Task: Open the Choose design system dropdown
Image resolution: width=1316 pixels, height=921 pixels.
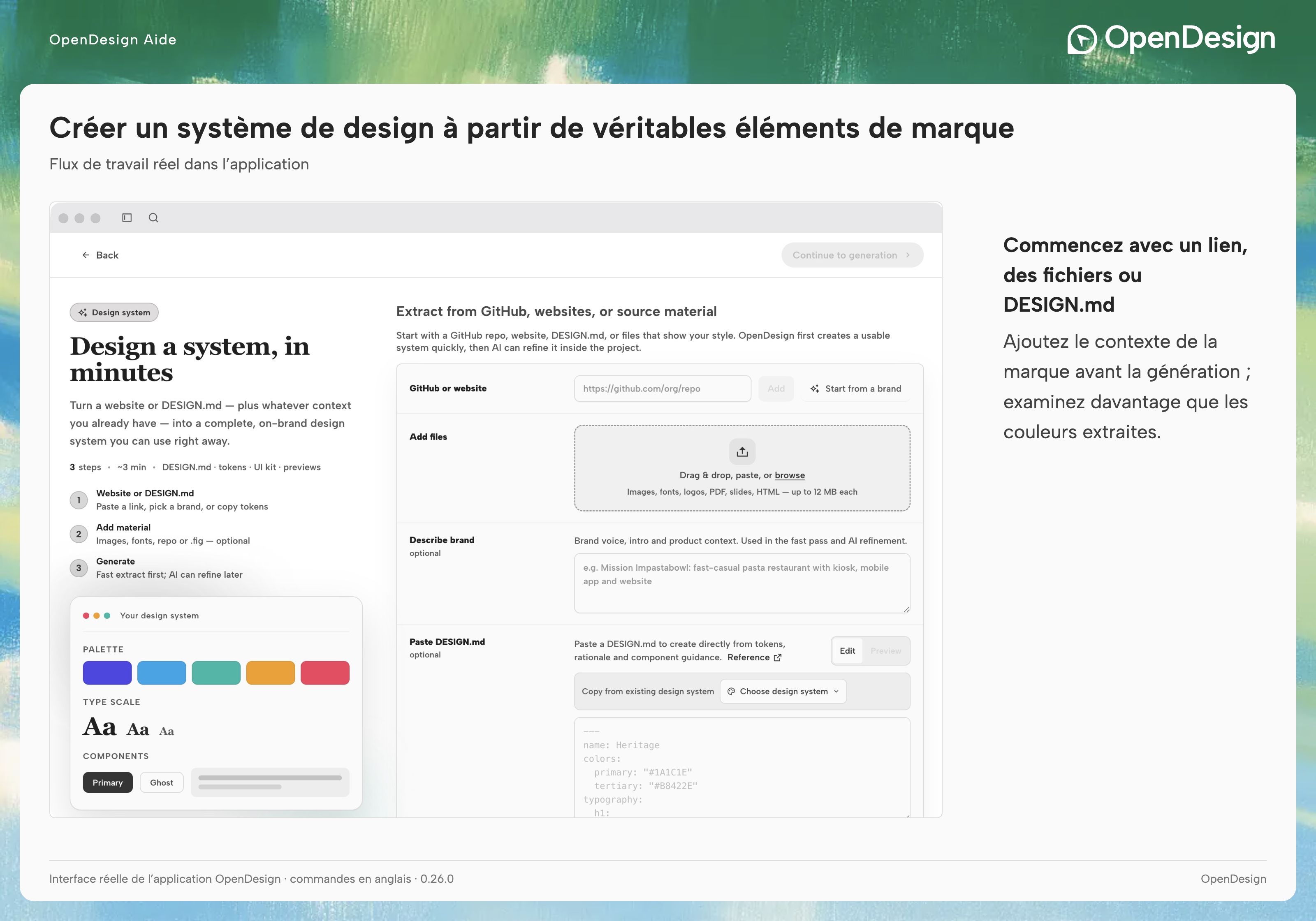Action: 783,691
